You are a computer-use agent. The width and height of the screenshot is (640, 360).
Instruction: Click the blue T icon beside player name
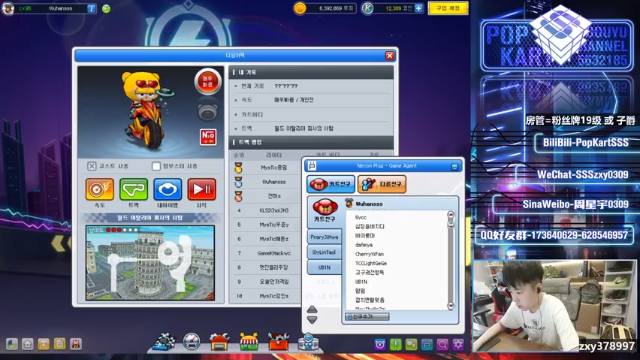click(91, 8)
